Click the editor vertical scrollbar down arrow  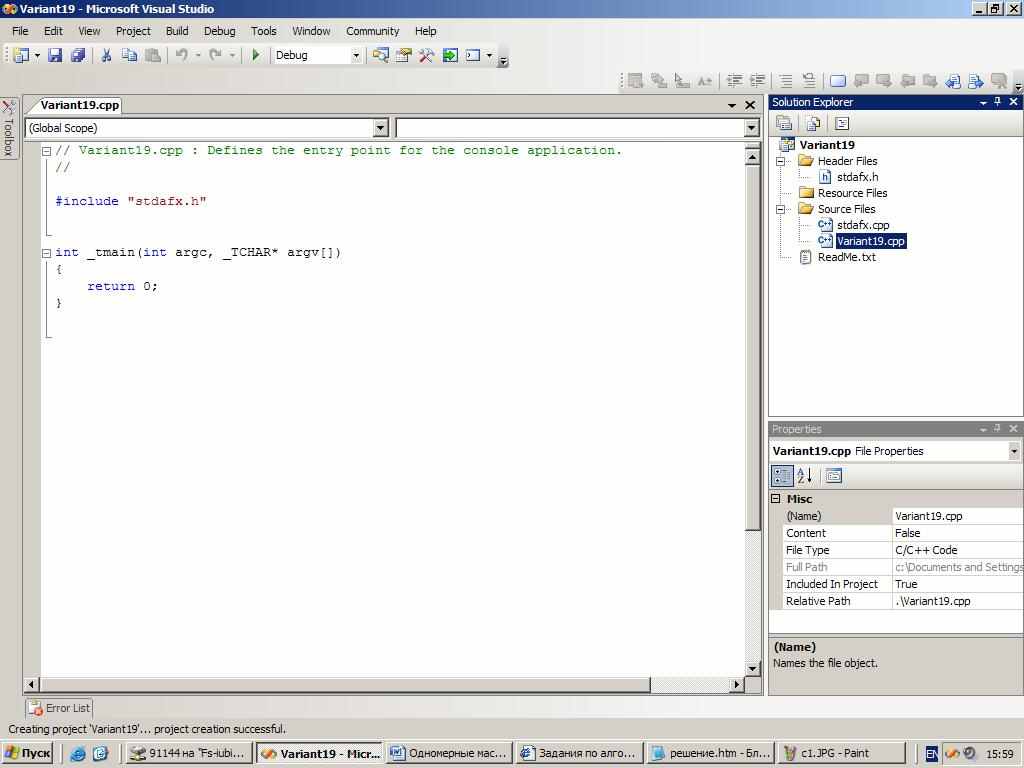click(752, 669)
